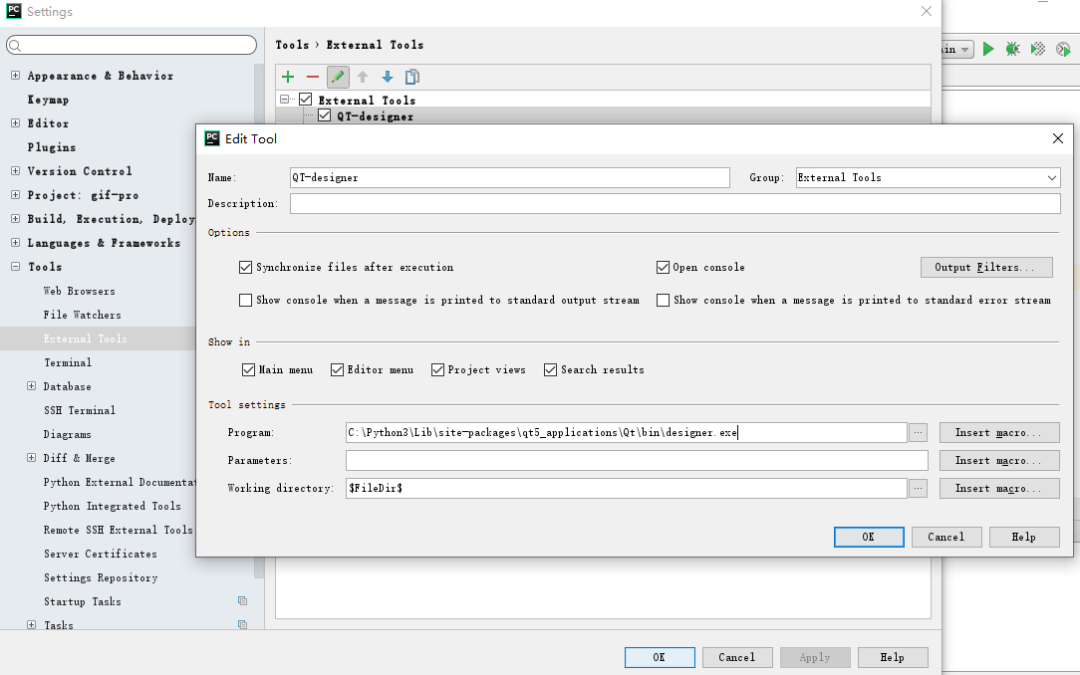Click the project-level icon beside Startup Tasks
Image resolution: width=1080 pixels, height=675 pixels.
(242, 601)
